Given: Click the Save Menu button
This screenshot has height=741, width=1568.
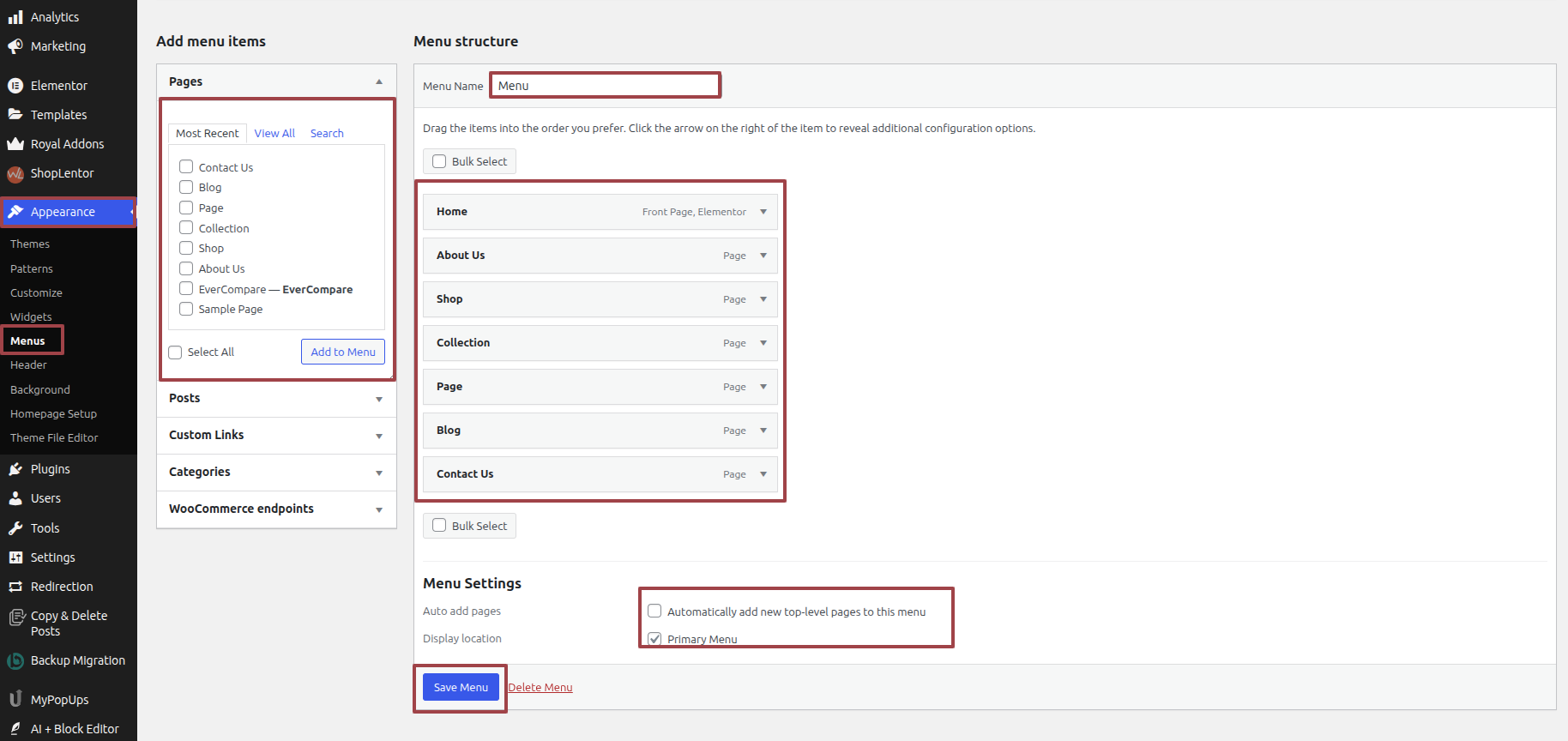Looking at the screenshot, I should click(x=461, y=687).
